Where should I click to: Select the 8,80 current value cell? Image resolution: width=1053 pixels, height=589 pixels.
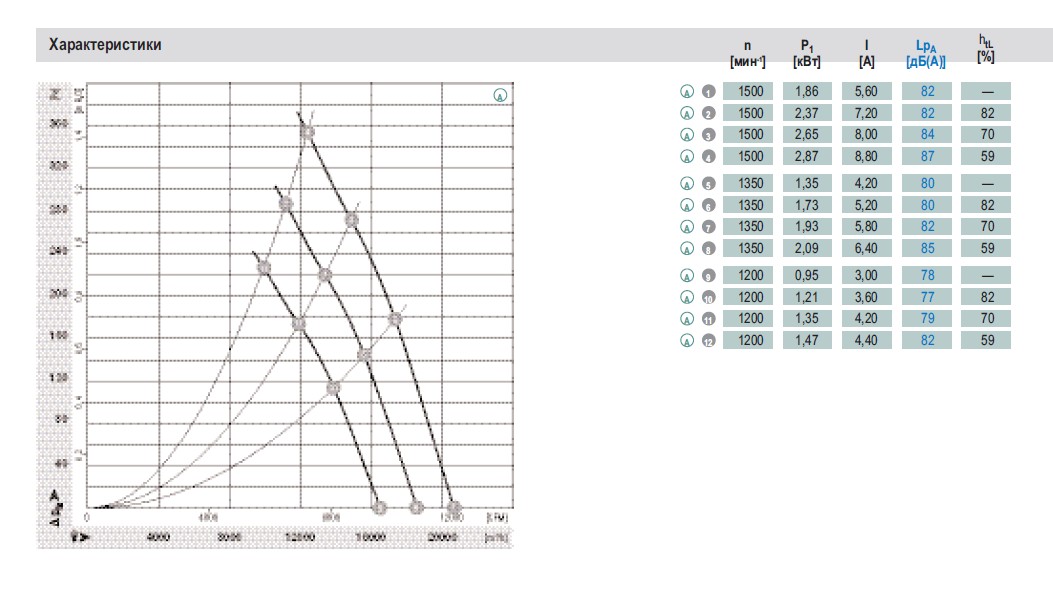[x=866, y=156]
